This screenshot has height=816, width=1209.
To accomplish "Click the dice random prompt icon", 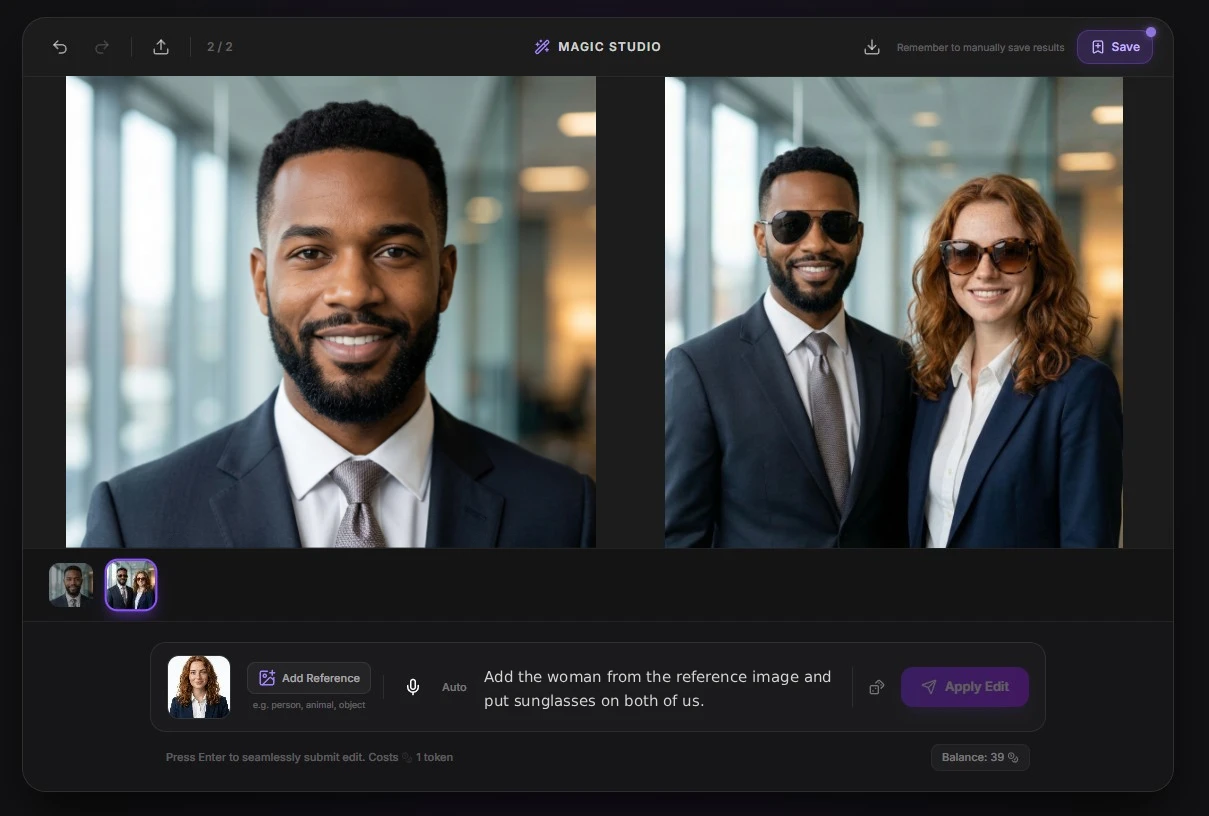I will pos(877,687).
